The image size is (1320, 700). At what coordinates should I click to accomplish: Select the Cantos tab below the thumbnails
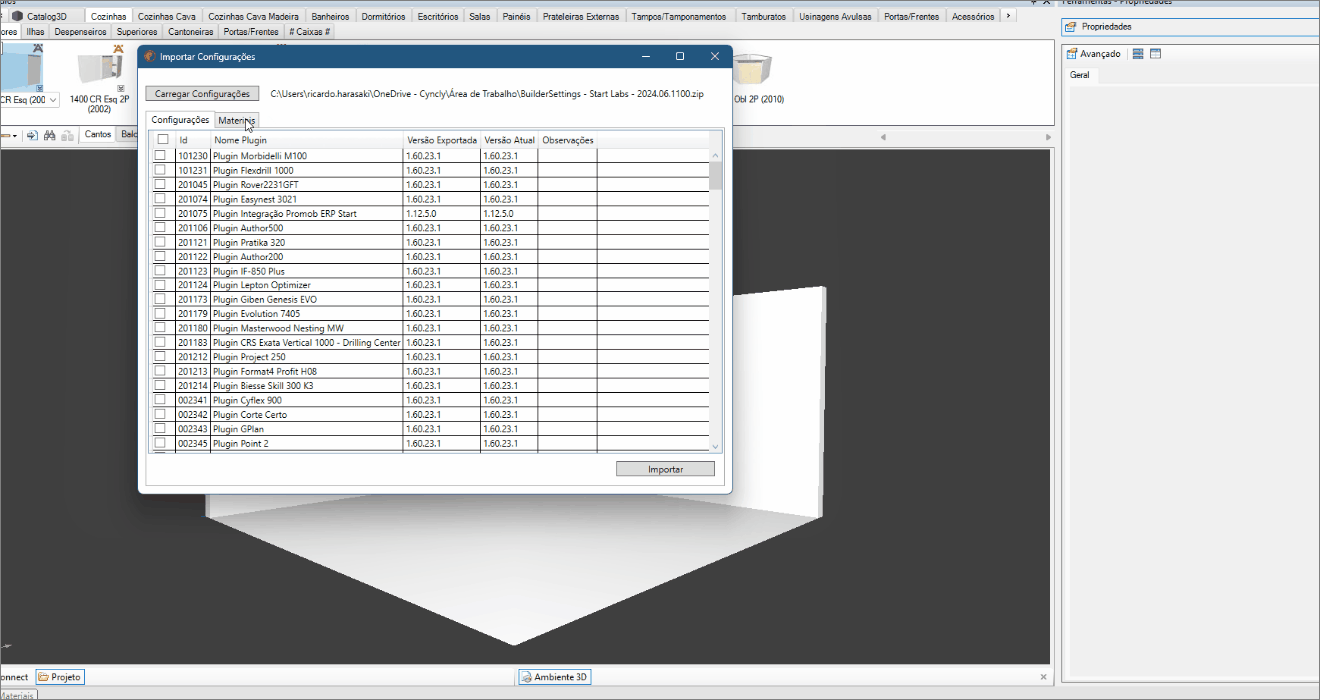pyautogui.click(x=98, y=134)
